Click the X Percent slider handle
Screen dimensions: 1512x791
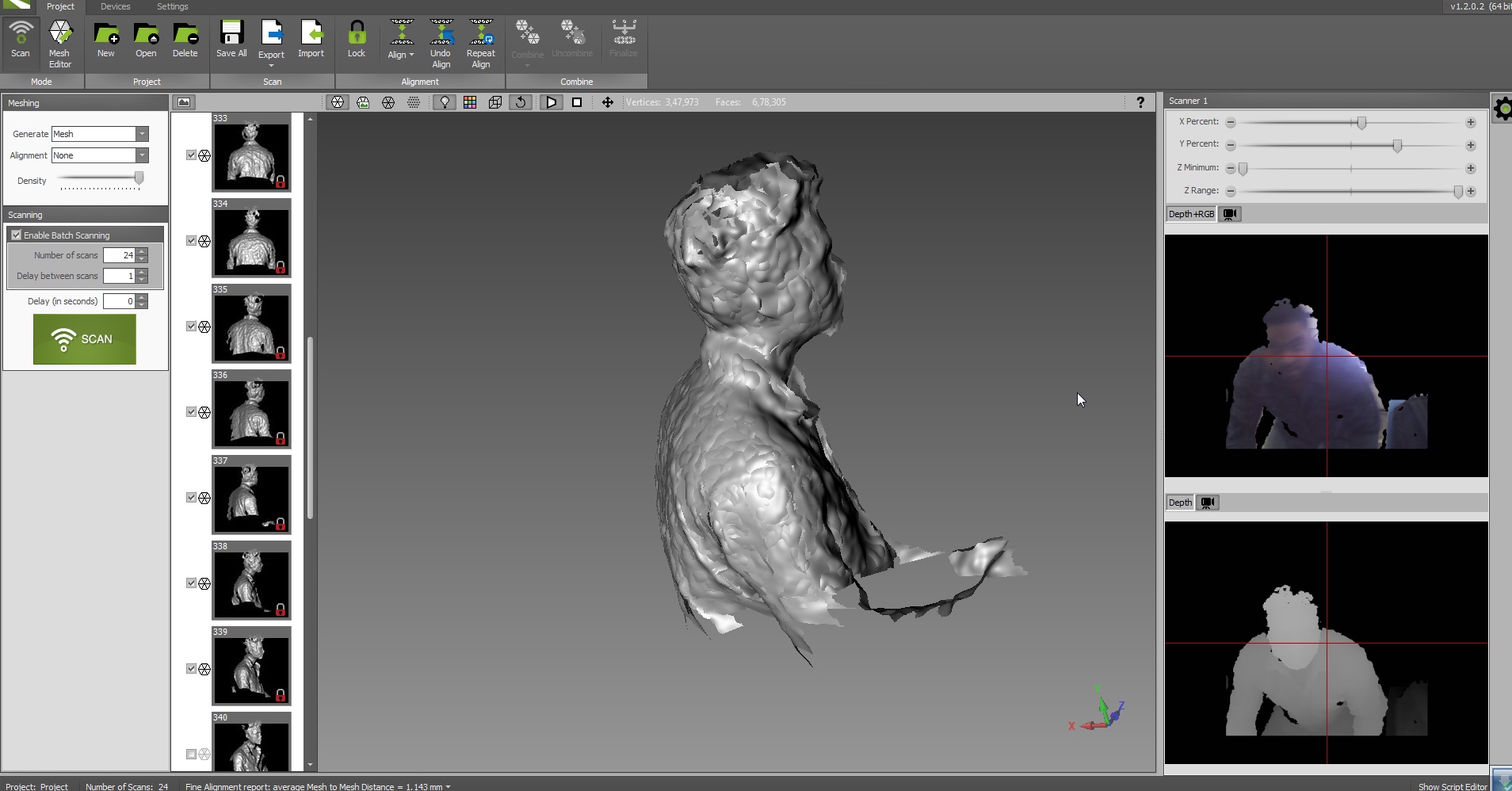(x=1361, y=123)
